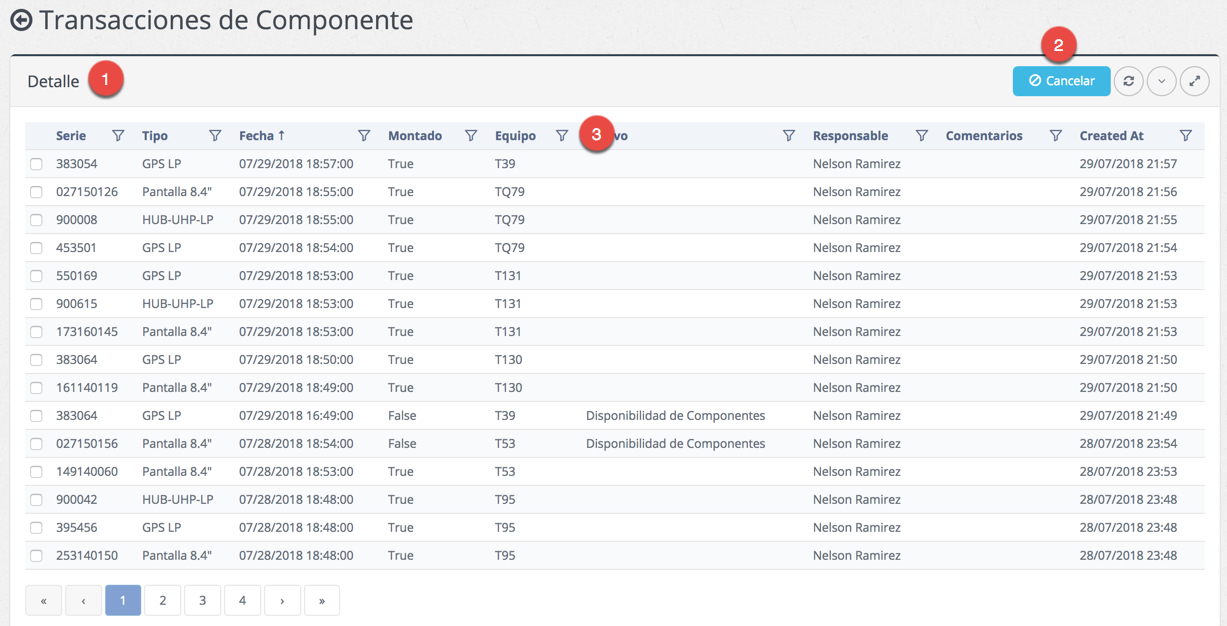
Task: Check the row with serie 149140060
Action: [36, 472]
